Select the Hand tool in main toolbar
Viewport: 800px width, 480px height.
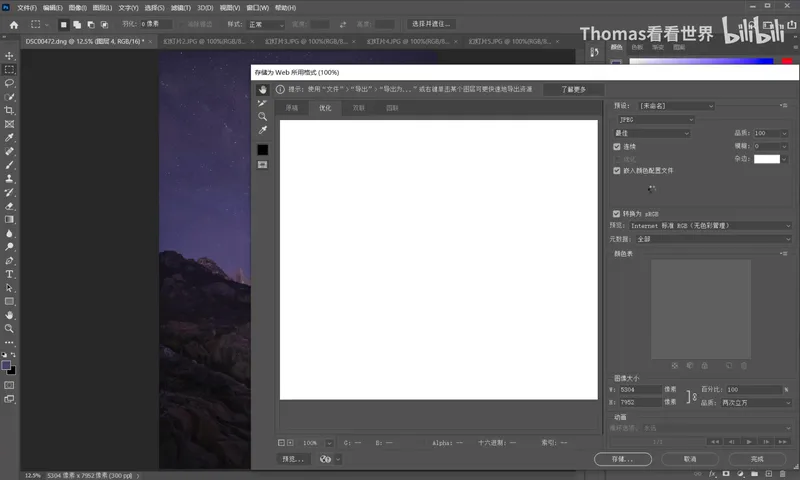point(9,315)
